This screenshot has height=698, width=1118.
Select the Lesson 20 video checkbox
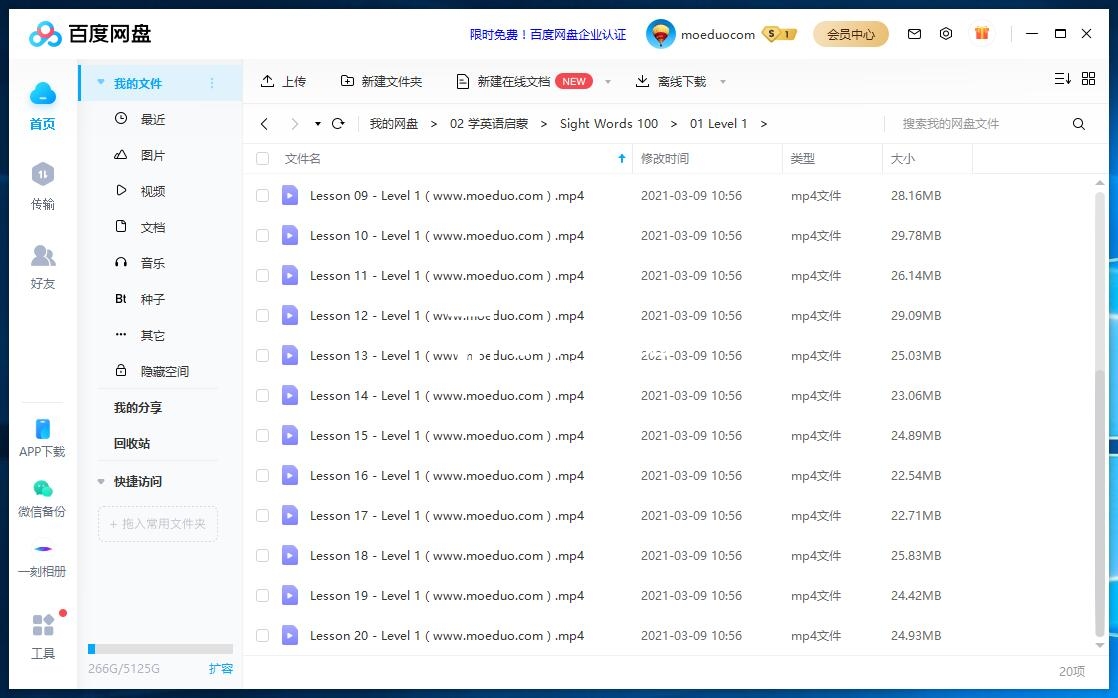262,635
